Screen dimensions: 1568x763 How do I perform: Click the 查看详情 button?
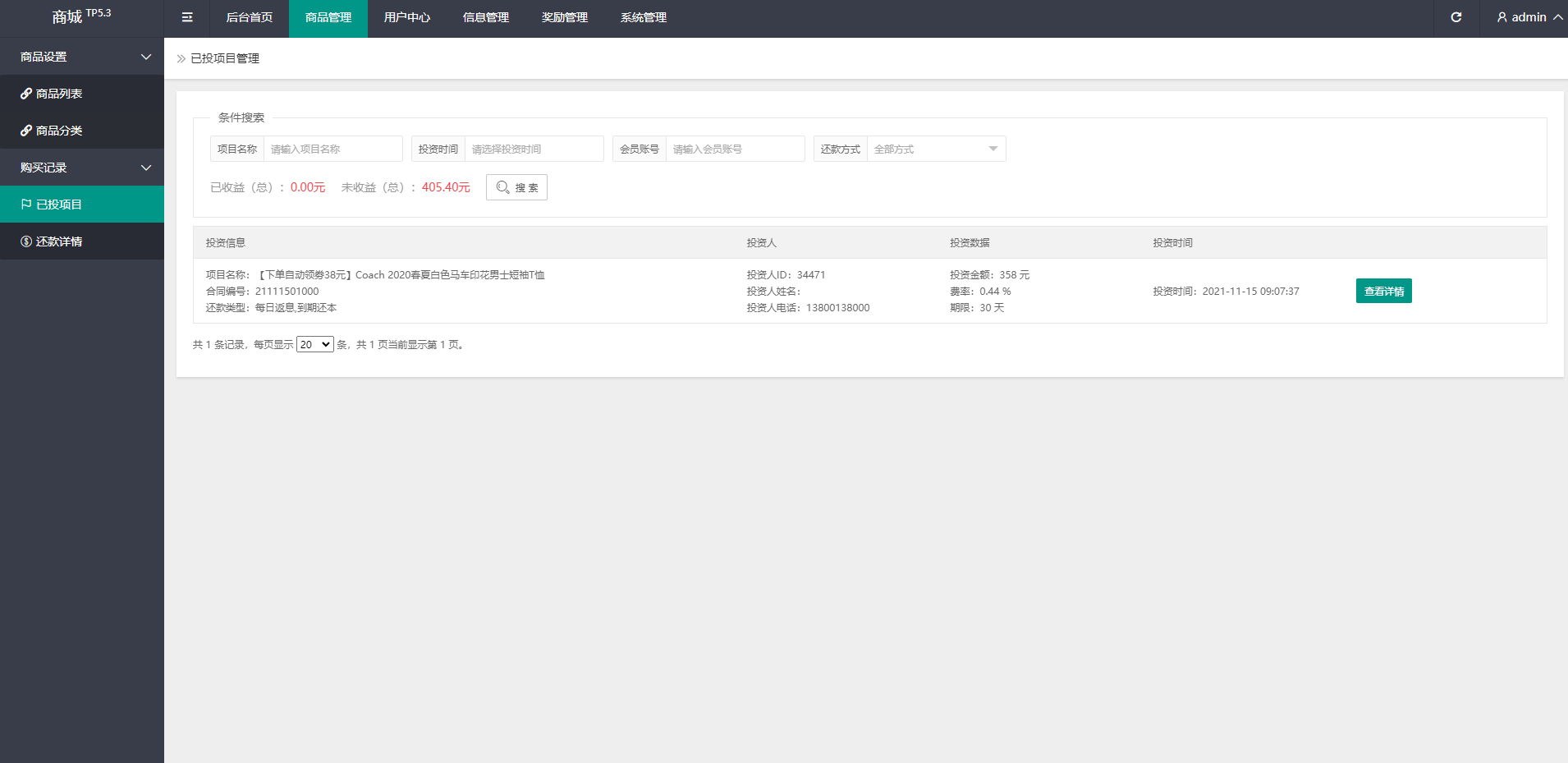[x=1383, y=292]
